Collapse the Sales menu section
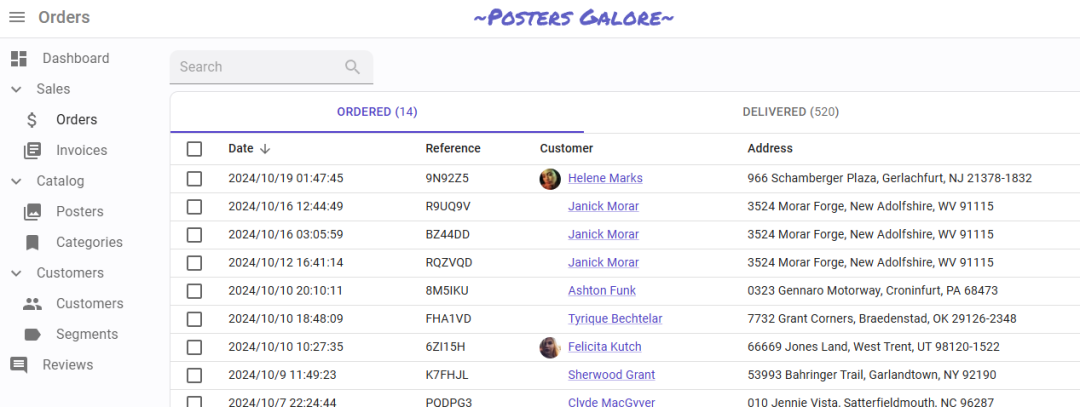Viewport: 1080px width, 407px height. [16, 89]
